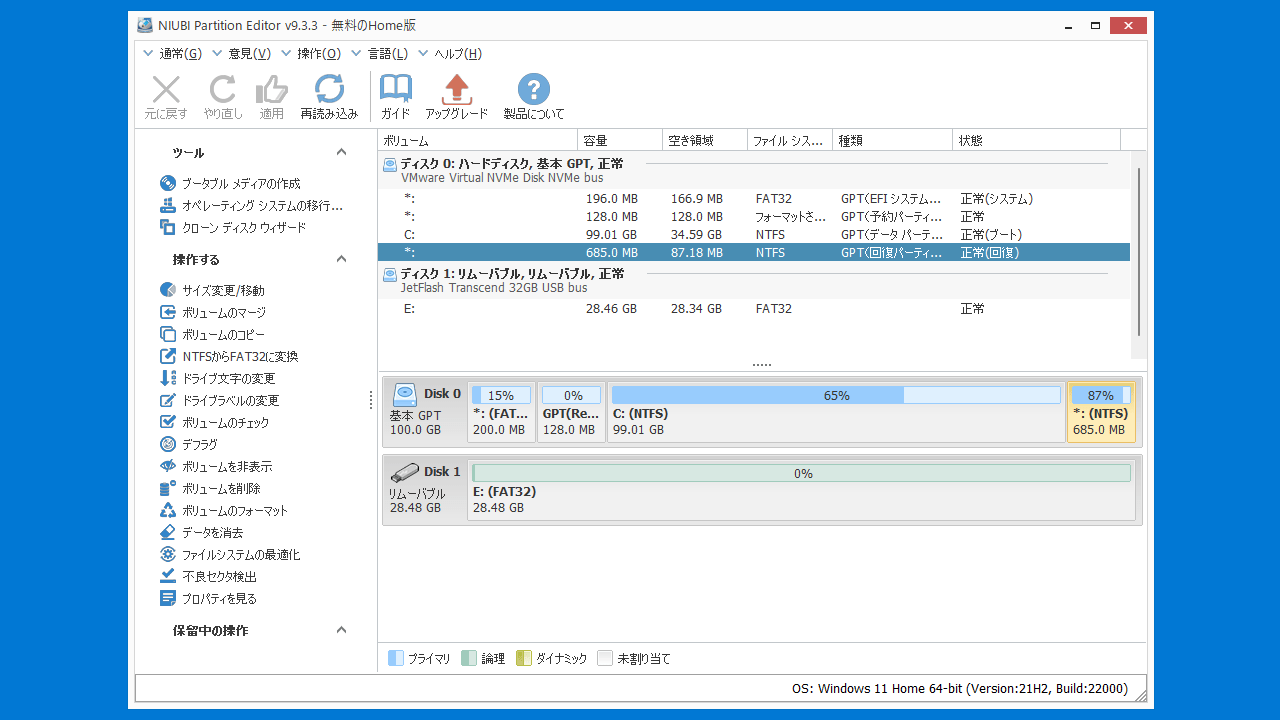Click the 未割り当て legend swatch
The image size is (1280, 720).
coord(605,658)
